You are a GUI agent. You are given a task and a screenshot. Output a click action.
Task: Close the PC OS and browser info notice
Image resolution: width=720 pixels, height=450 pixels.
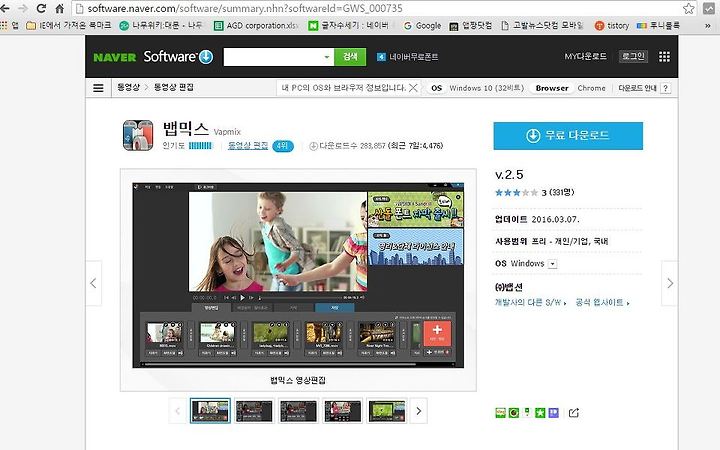click(x=413, y=88)
